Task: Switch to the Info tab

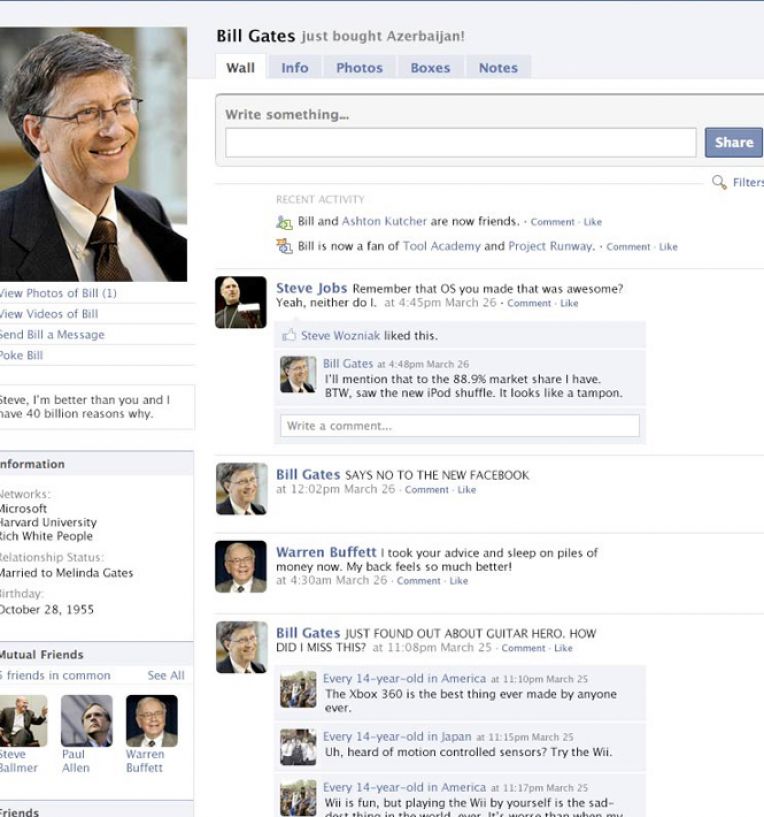Action: point(295,68)
